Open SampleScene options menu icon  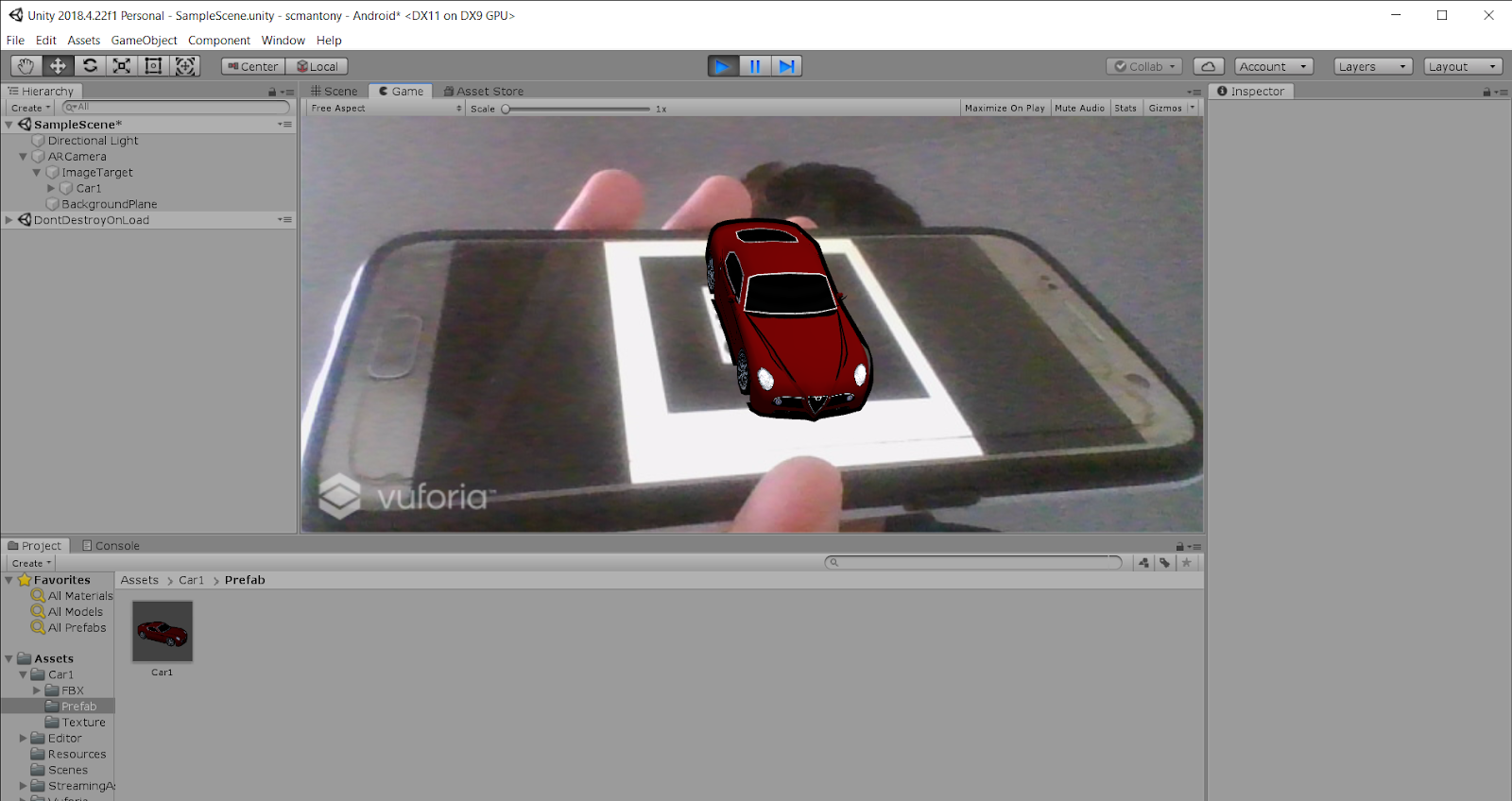click(x=284, y=125)
